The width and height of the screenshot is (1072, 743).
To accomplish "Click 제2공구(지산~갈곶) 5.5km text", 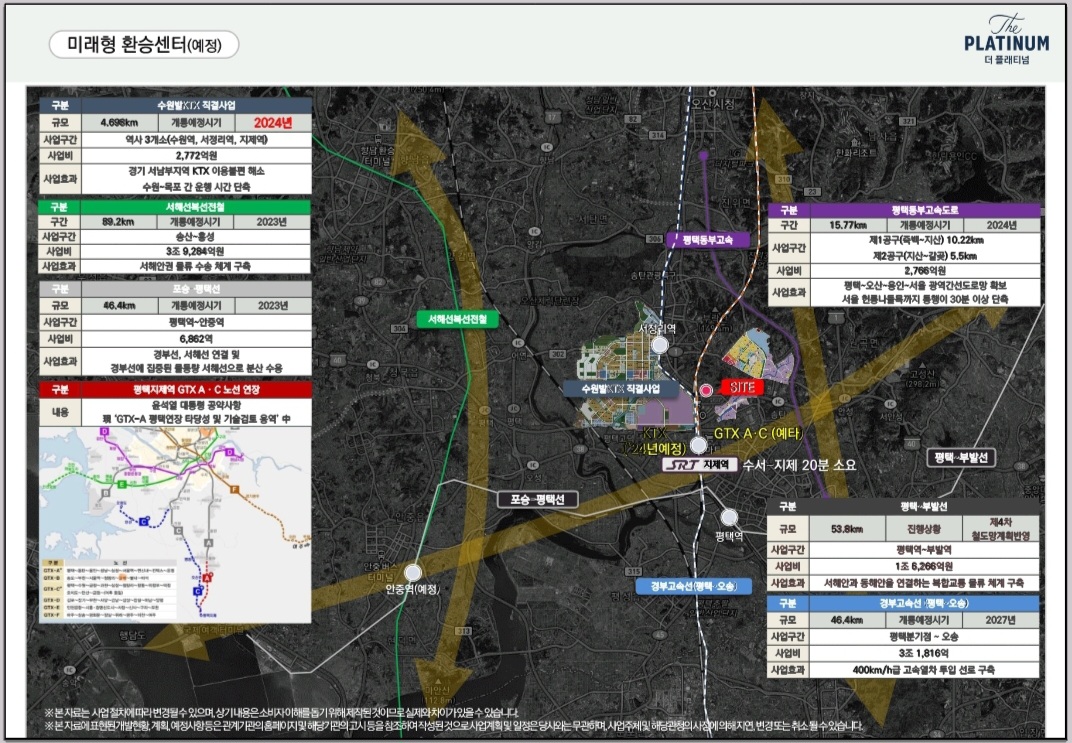I will pos(924,256).
